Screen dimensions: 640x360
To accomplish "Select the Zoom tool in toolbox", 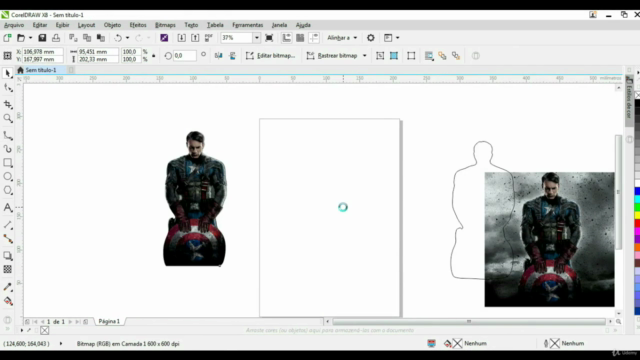I will pyautogui.click(x=8, y=118).
